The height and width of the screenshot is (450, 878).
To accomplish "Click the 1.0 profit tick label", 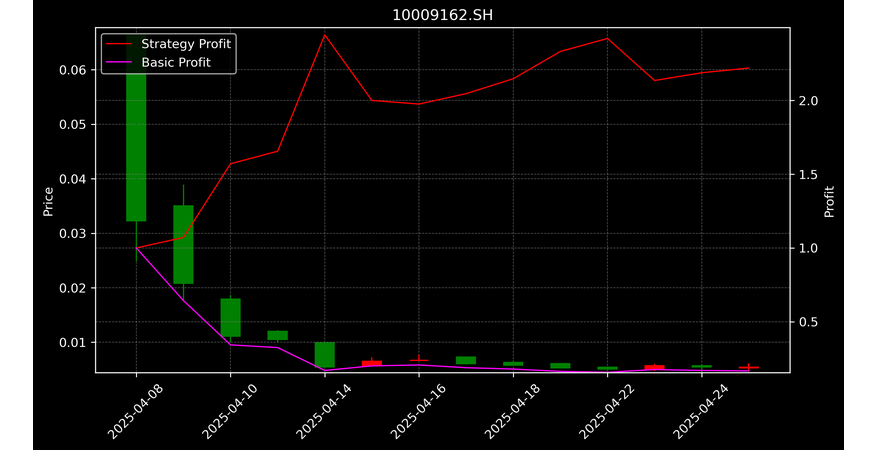I will 809,248.
